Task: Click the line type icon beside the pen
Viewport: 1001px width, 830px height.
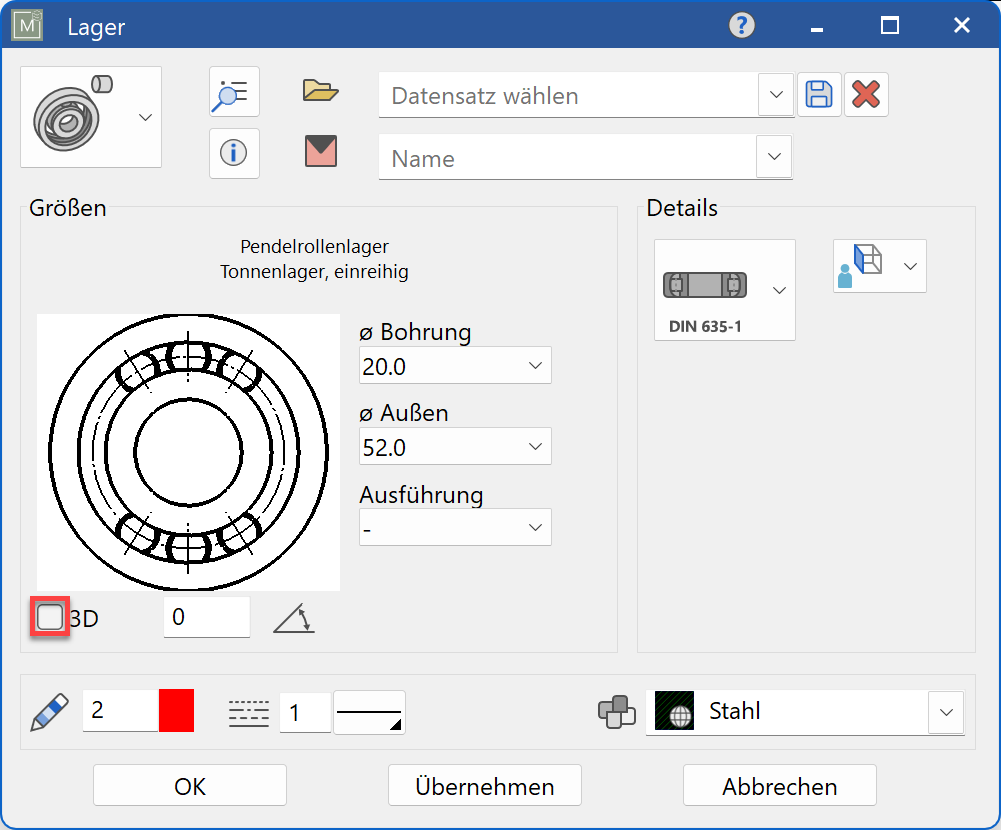Action: [x=247, y=711]
